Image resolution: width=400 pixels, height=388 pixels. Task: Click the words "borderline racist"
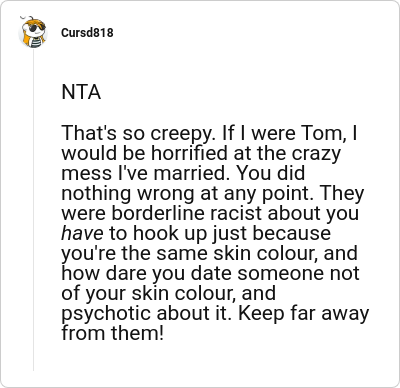point(188,213)
